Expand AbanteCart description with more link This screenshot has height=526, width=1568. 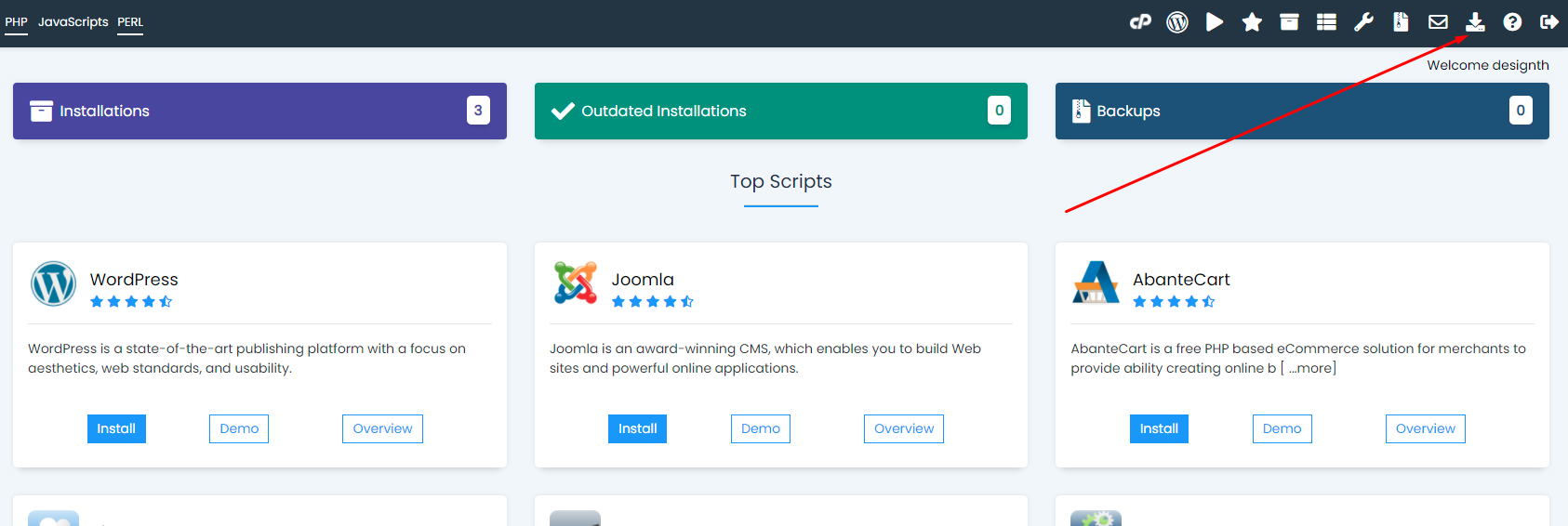pos(1311,368)
